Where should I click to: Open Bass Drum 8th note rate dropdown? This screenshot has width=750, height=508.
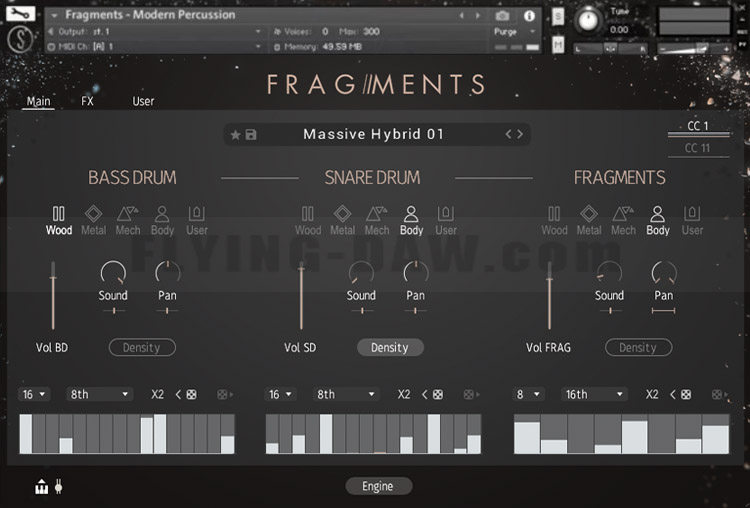(x=99, y=395)
